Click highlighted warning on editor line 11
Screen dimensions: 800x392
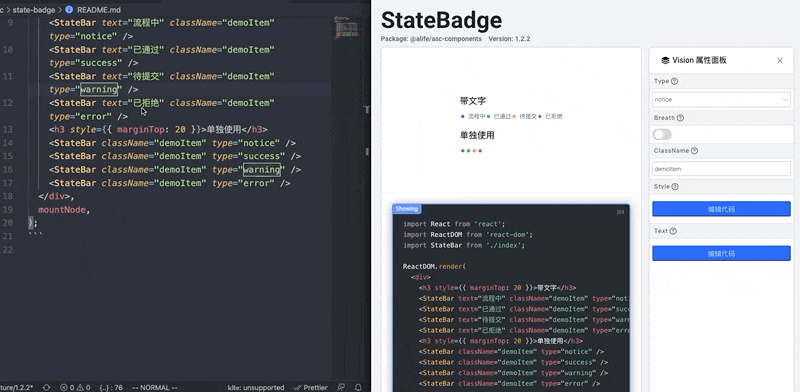pos(99,89)
